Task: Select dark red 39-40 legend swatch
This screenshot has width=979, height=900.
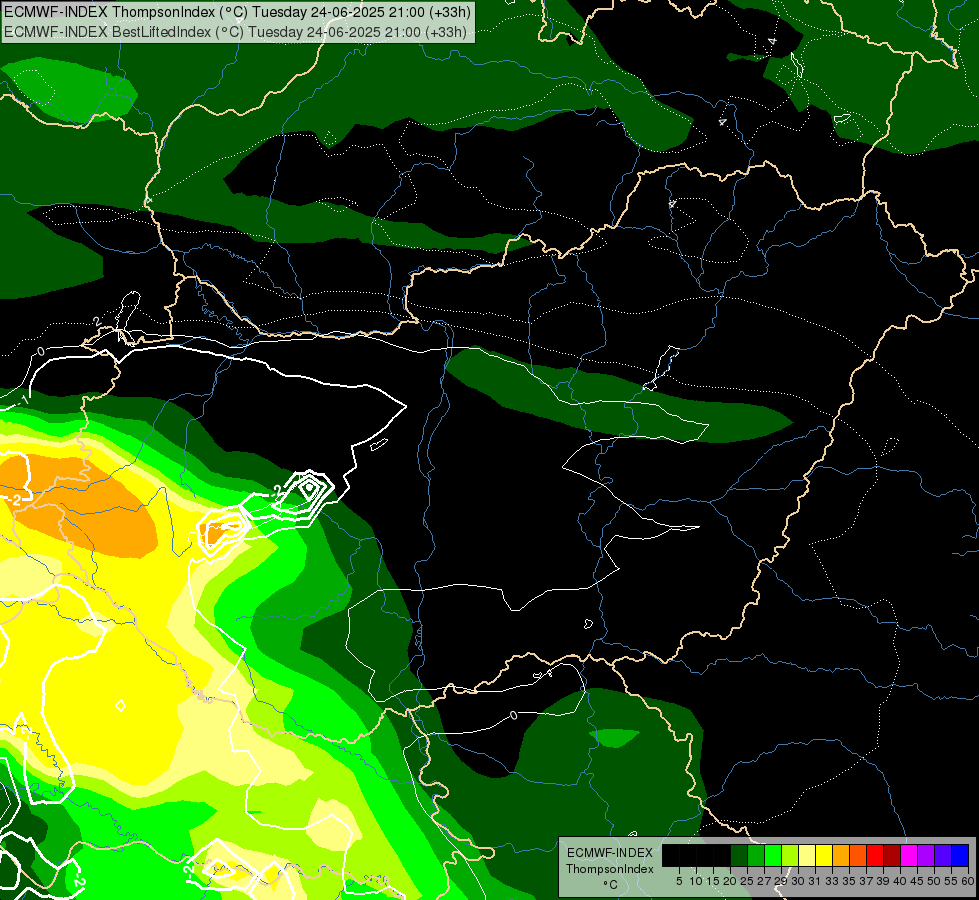Action: click(892, 855)
